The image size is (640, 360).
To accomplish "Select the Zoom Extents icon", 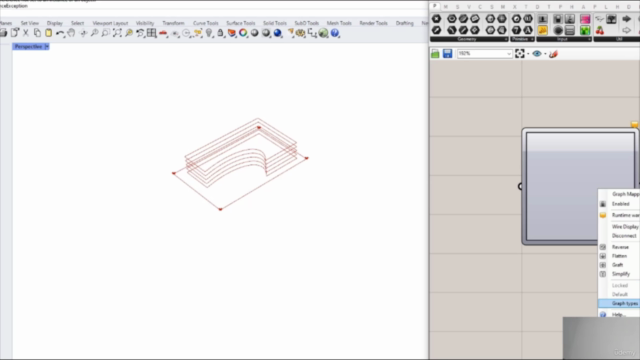I will [x=117, y=33].
